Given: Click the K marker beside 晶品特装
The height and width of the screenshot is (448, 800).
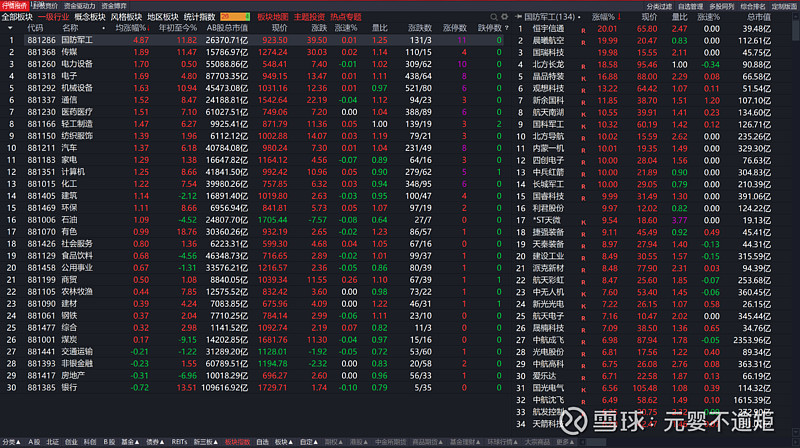Looking at the screenshot, I should point(583,76).
